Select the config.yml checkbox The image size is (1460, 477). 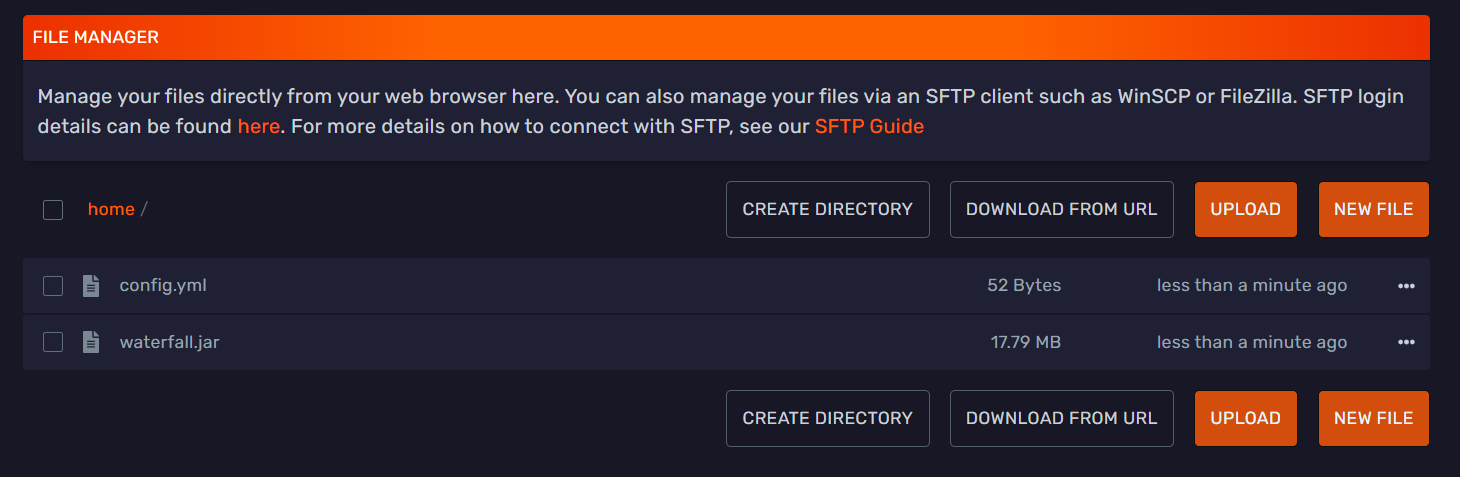(53, 286)
